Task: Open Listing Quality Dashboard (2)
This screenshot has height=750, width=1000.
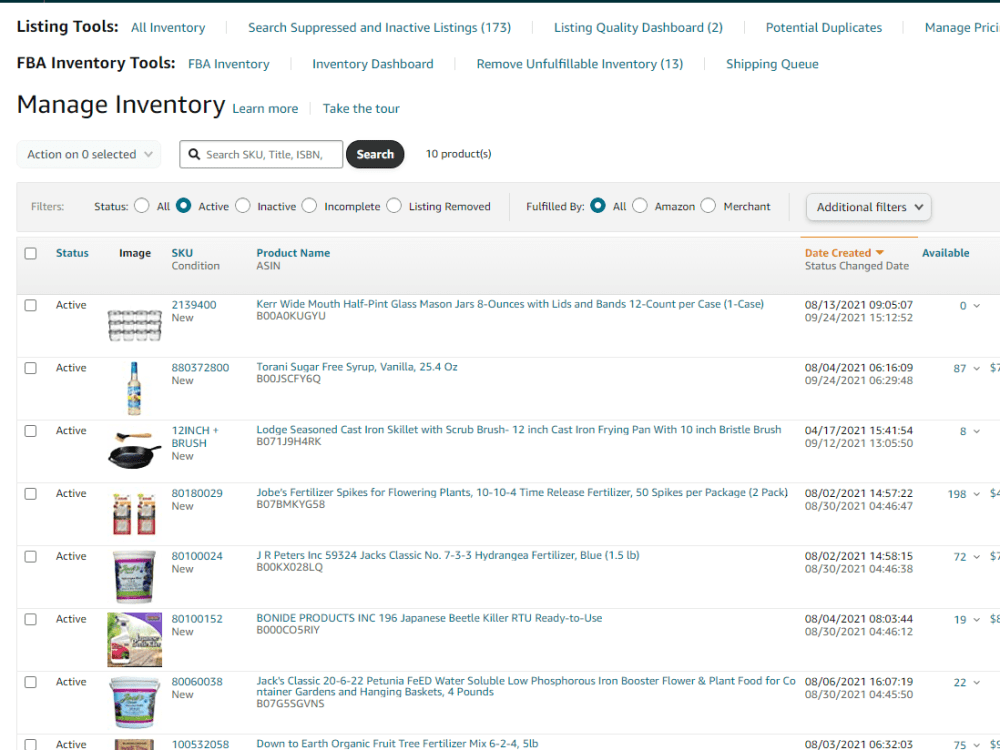Action: 638,27
